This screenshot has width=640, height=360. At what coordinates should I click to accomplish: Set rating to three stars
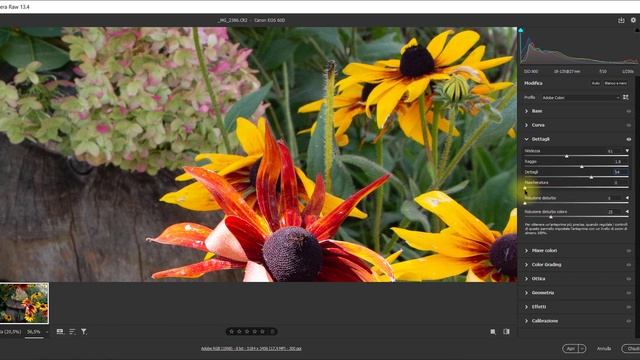click(x=247, y=332)
